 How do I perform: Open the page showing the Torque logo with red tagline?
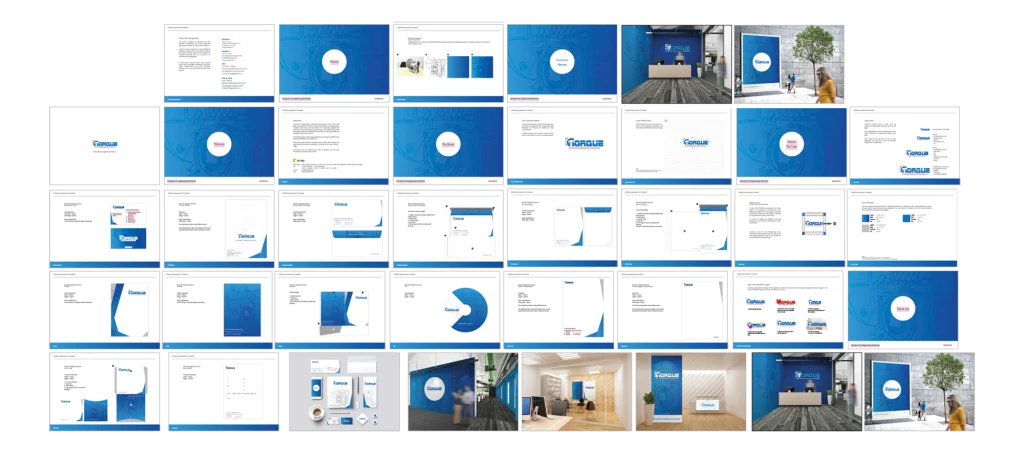pos(562,146)
